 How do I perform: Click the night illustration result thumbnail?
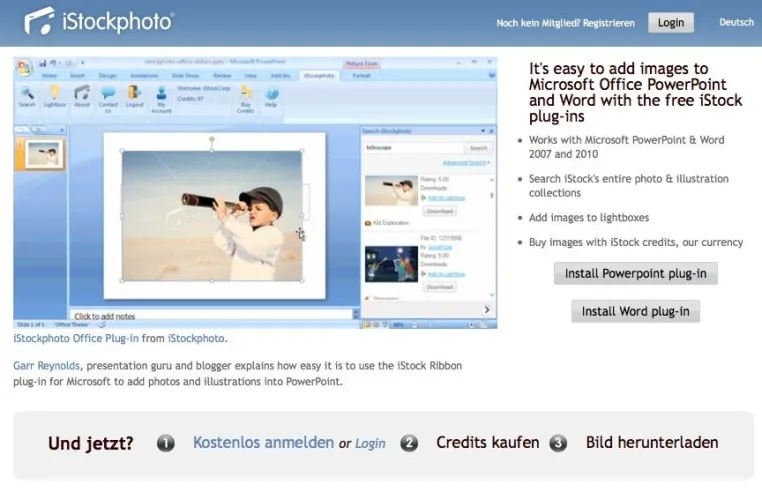pyautogui.click(x=391, y=264)
